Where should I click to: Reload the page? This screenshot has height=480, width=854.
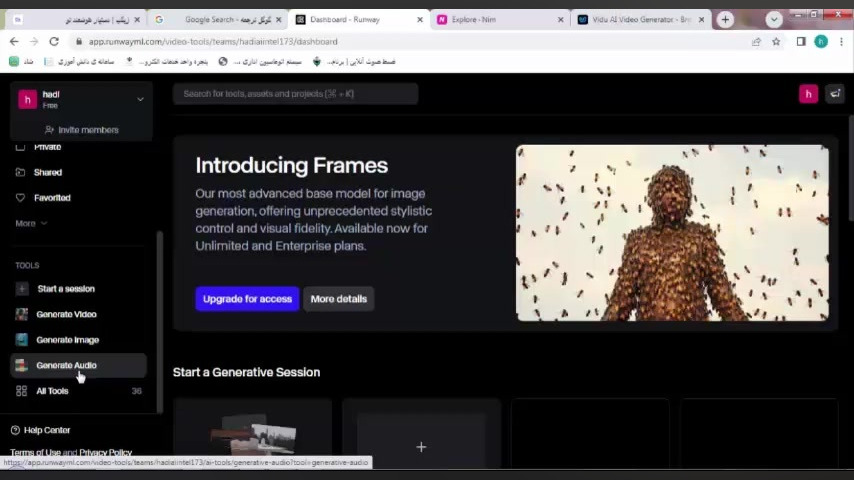tap(54, 41)
